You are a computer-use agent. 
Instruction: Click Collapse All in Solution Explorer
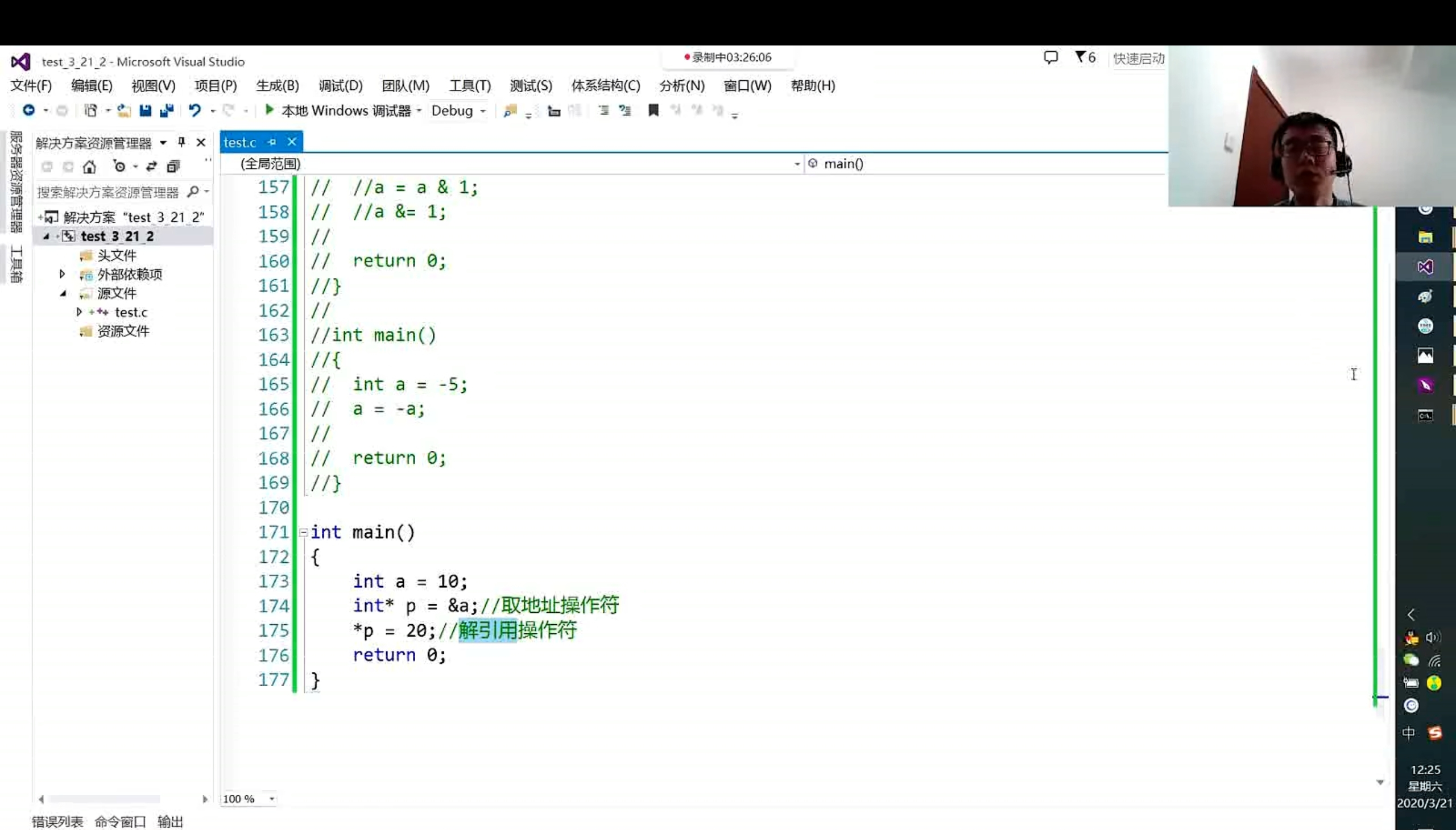point(173,167)
